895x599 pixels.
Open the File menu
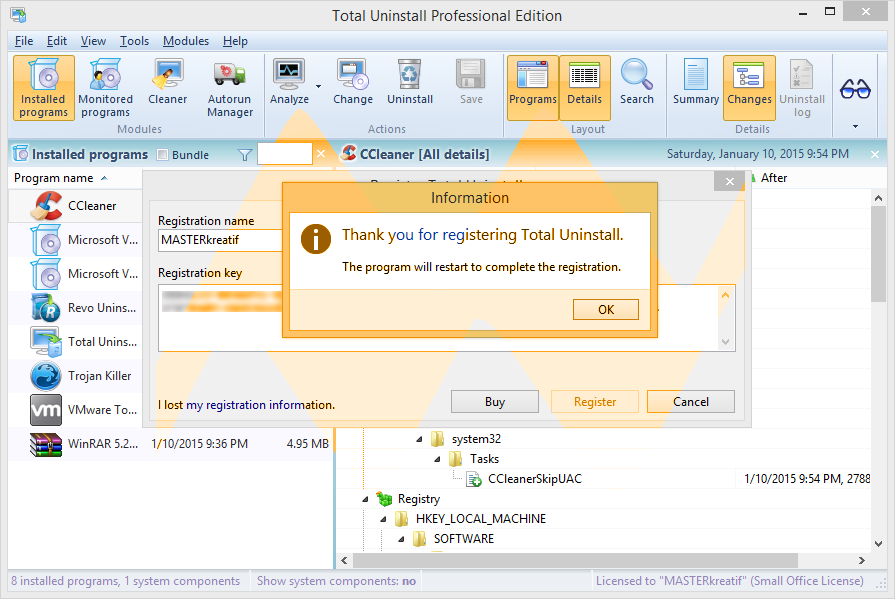23,41
